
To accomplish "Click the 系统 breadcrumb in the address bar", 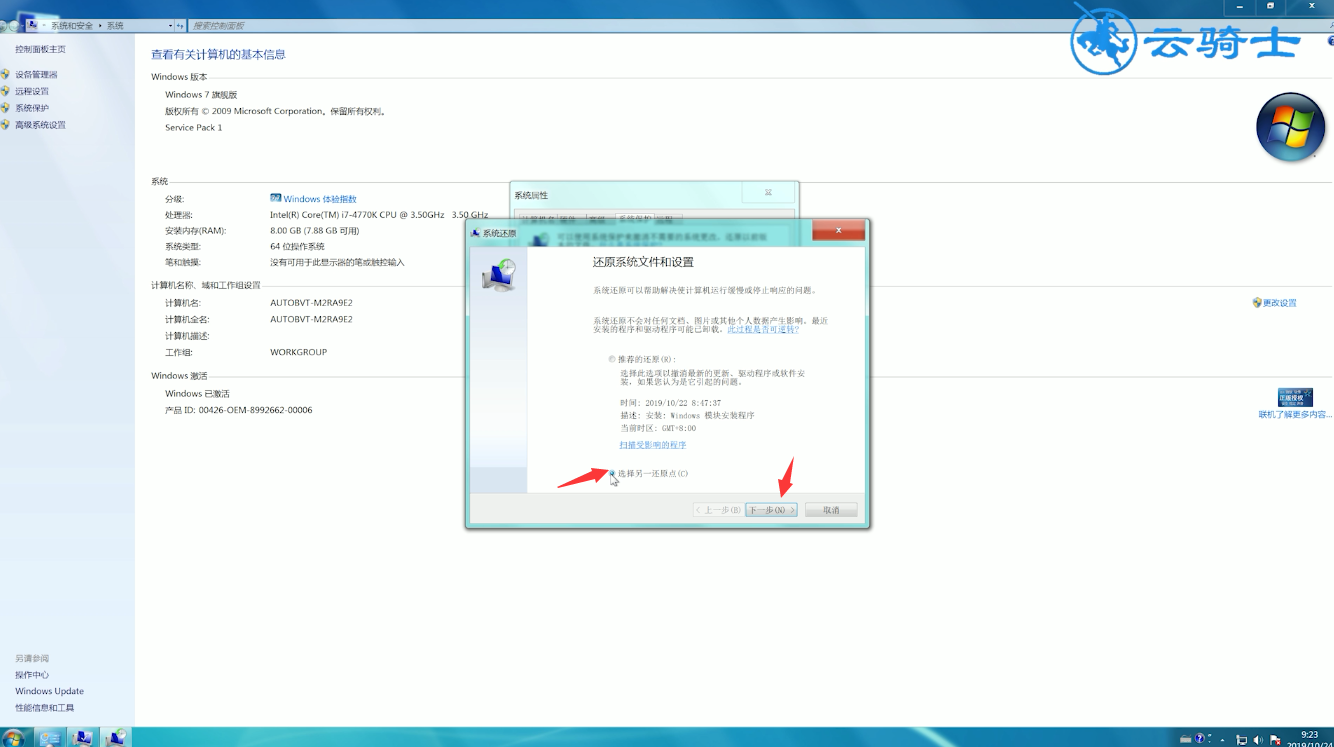I will 115,25.
